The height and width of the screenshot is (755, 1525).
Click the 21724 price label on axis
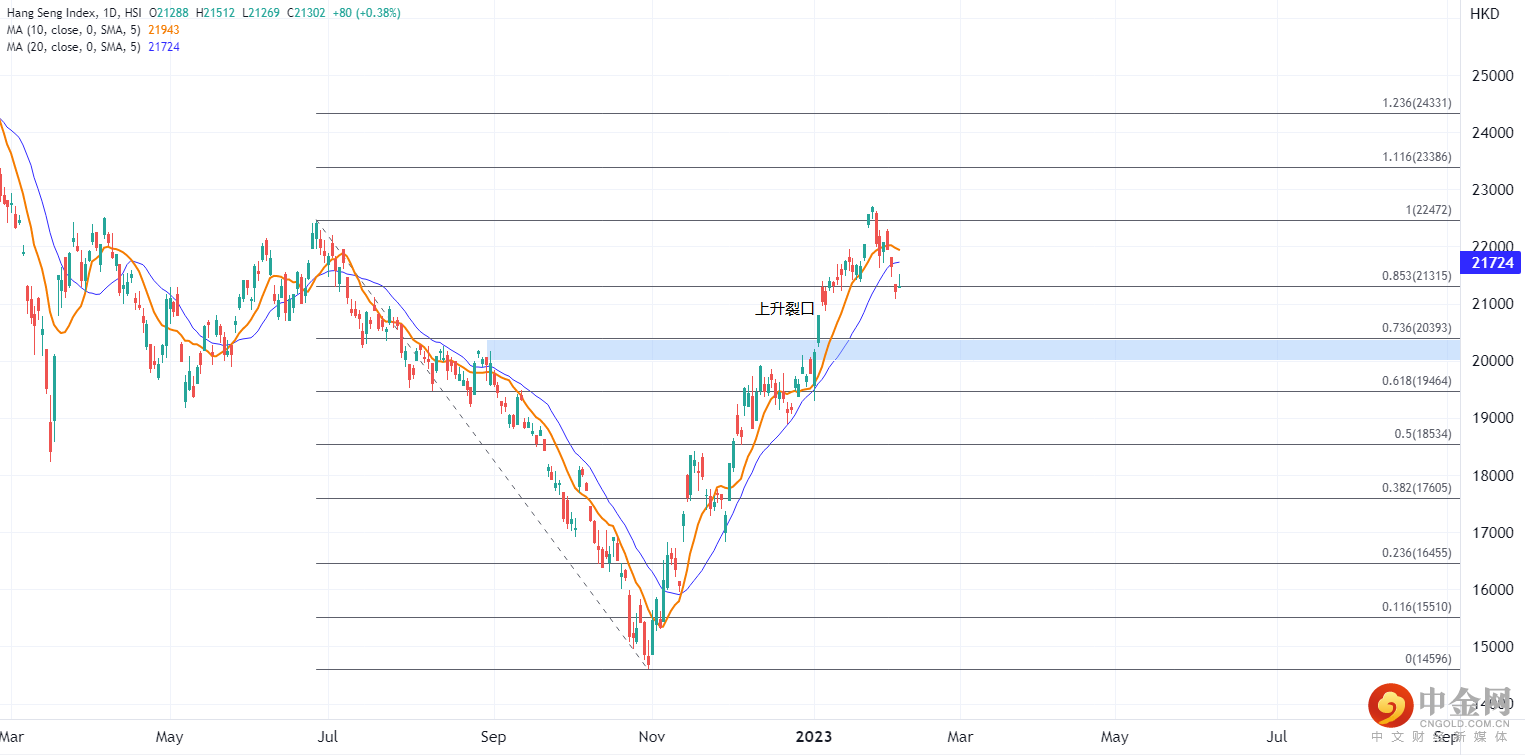pyautogui.click(x=1490, y=263)
